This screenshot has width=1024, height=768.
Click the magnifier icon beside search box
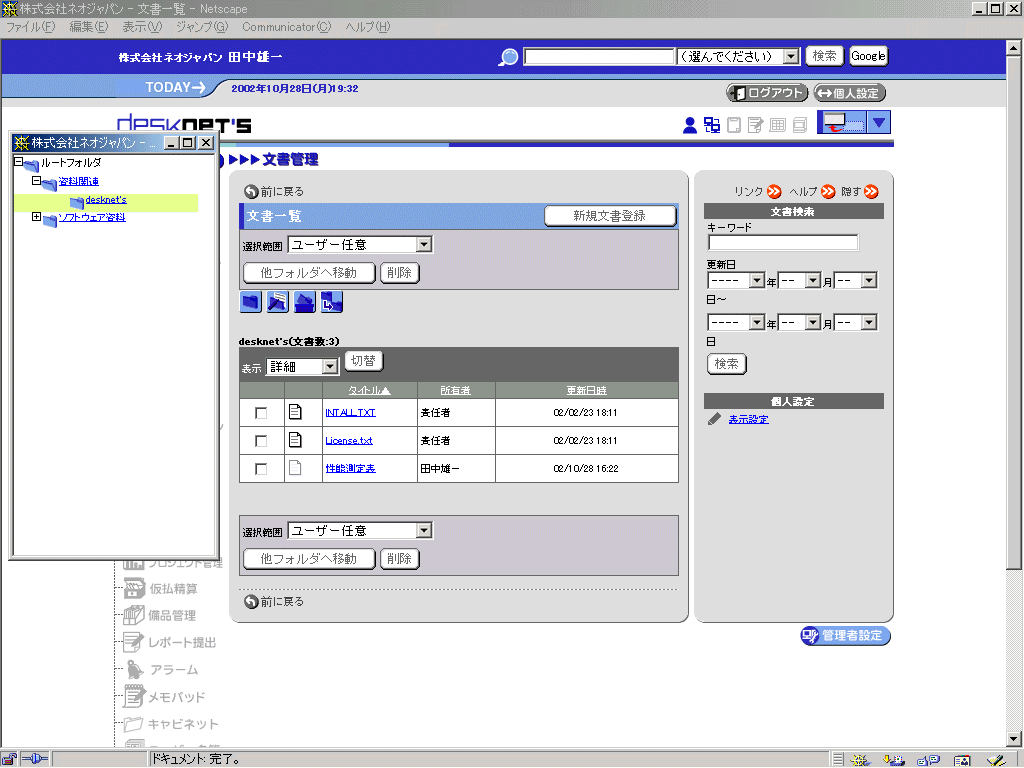coord(509,57)
